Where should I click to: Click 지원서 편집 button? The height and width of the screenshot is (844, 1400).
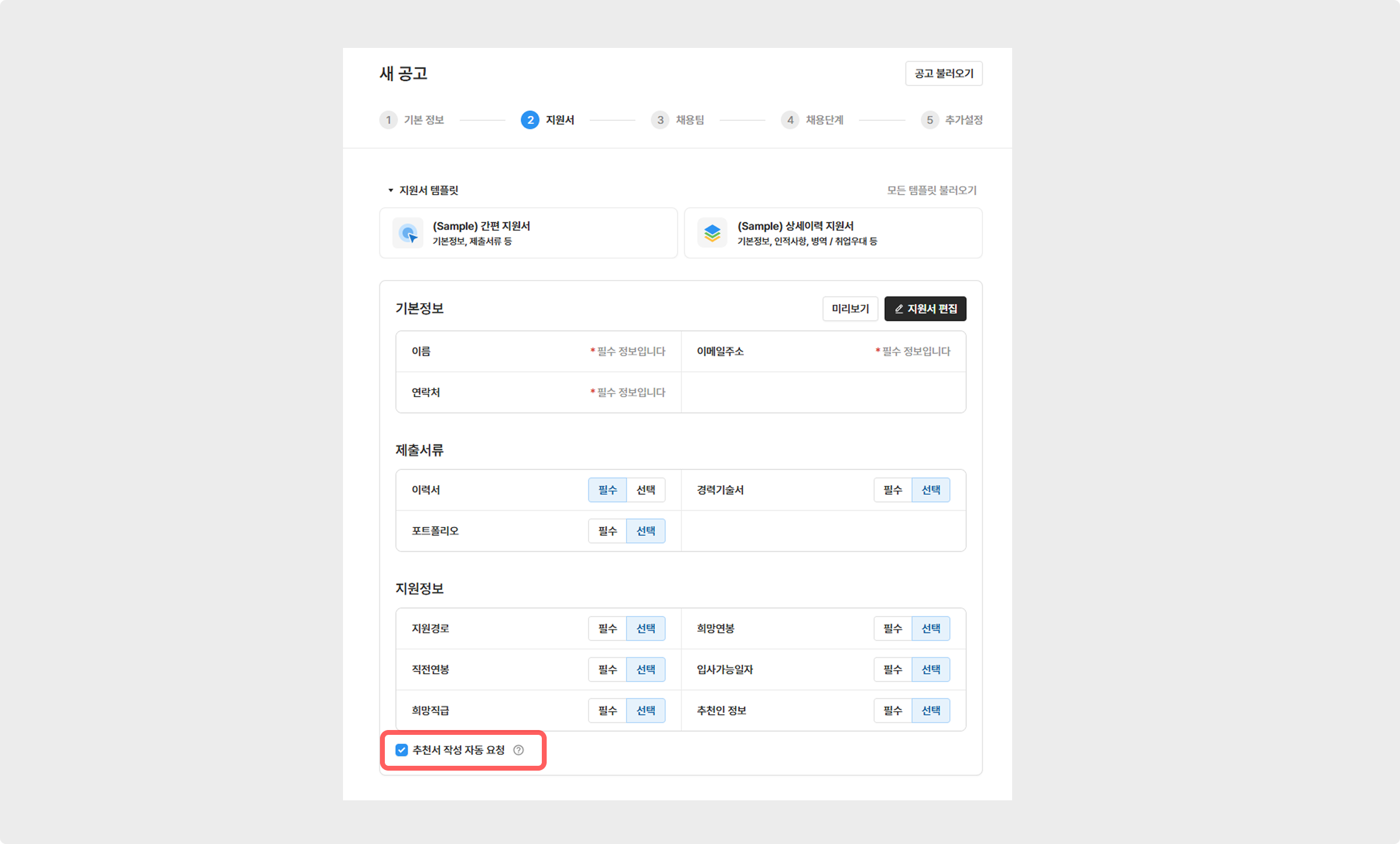[x=925, y=309]
